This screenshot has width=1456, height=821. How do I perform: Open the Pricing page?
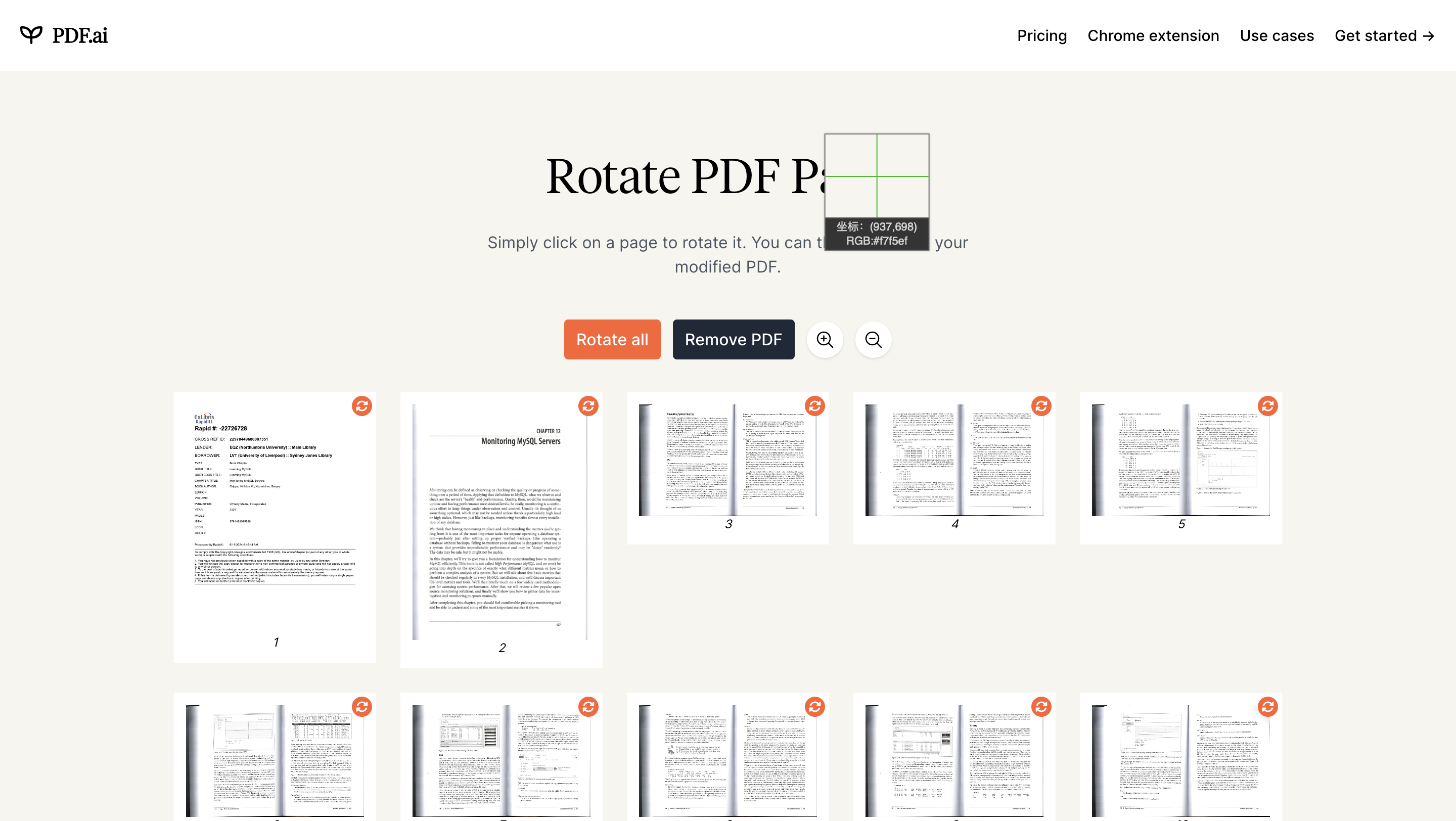1041,35
